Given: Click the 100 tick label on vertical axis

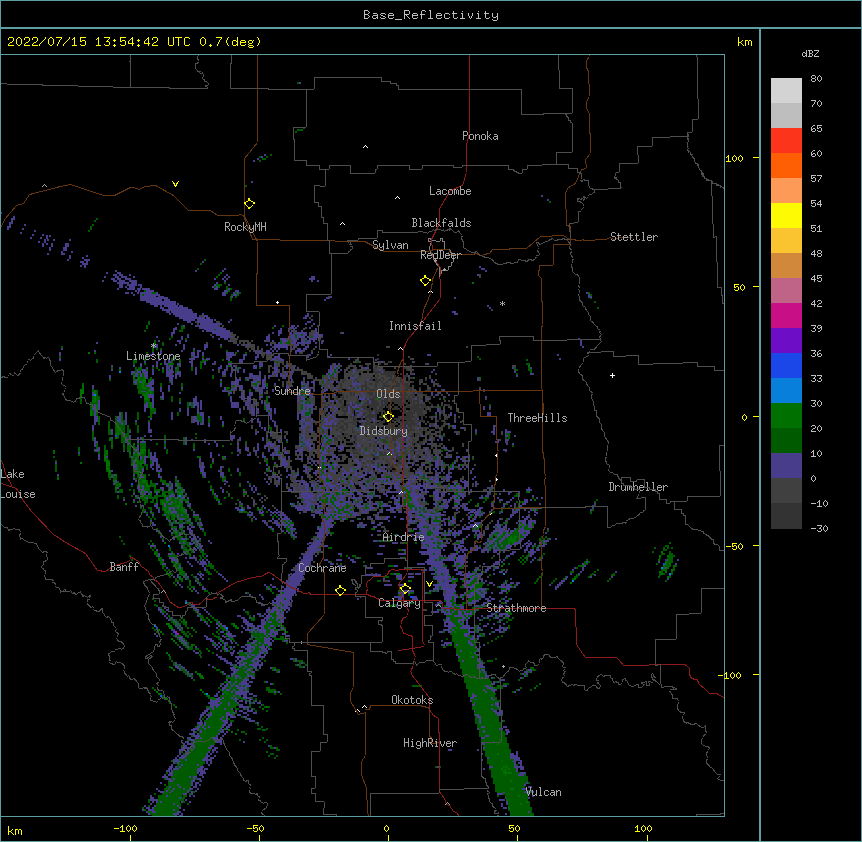Looking at the screenshot, I should click(734, 158).
